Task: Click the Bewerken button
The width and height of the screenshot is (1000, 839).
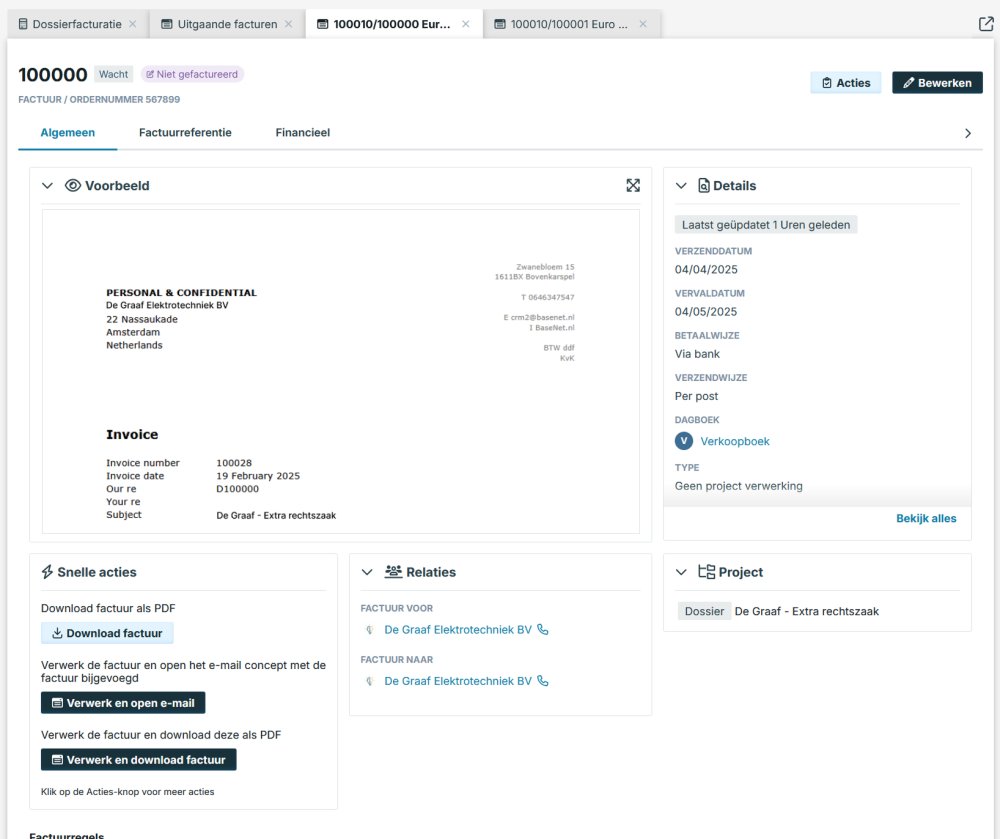Action: tap(937, 83)
